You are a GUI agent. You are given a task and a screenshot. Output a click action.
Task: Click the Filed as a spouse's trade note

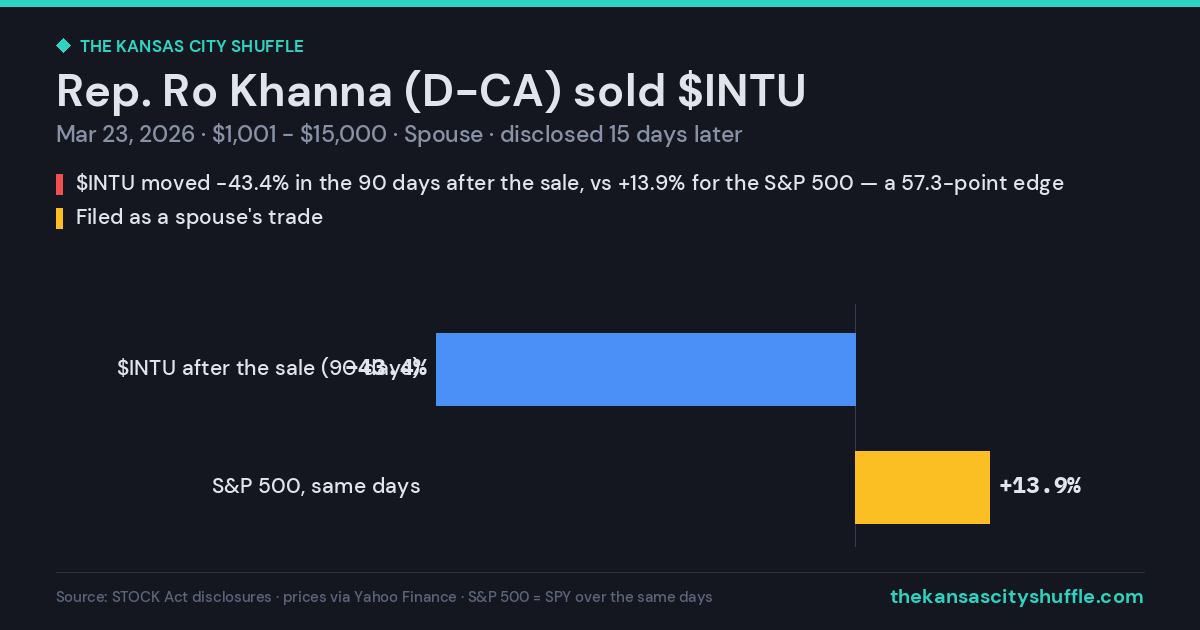click(x=199, y=217)
